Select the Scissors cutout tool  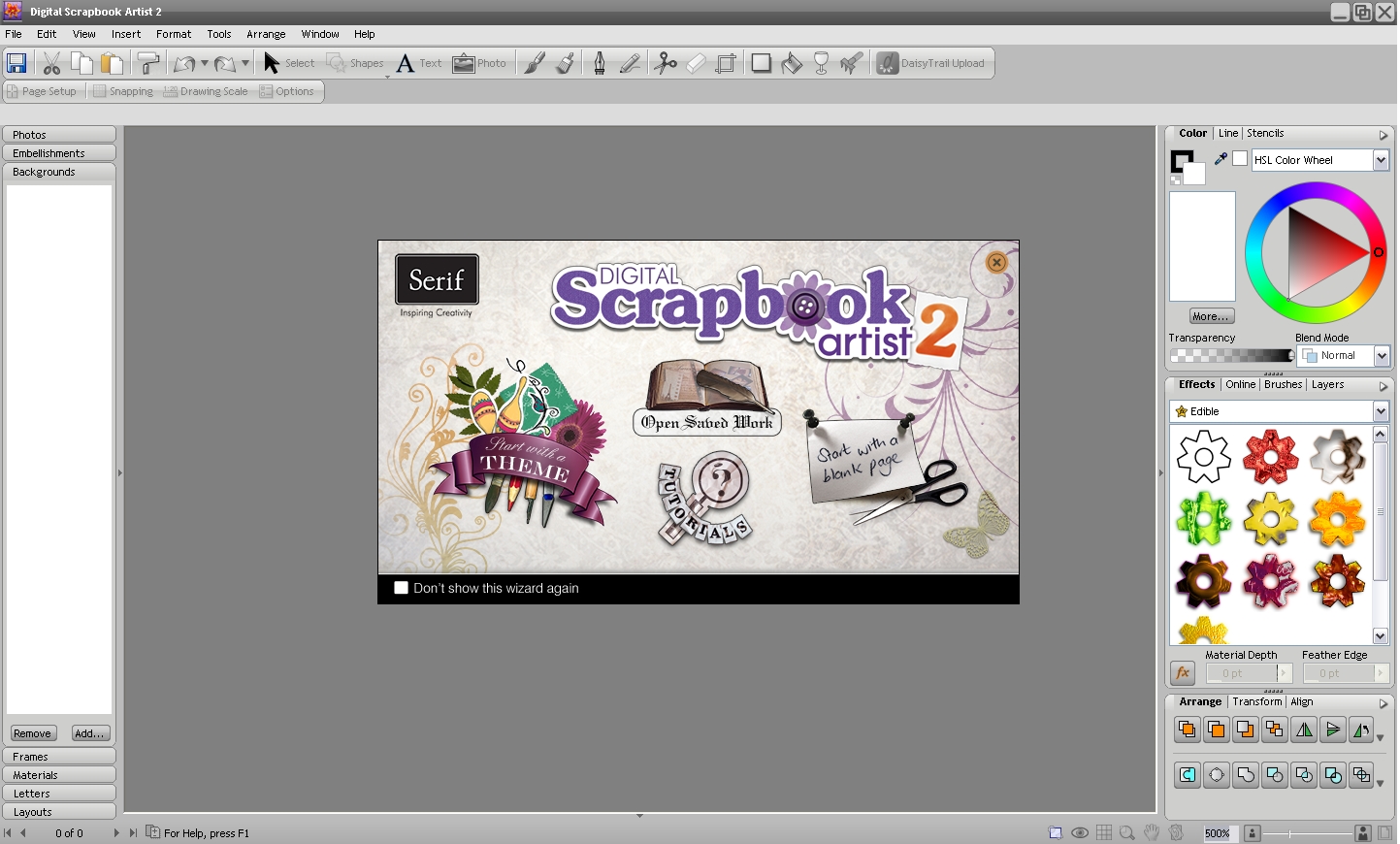666,64
